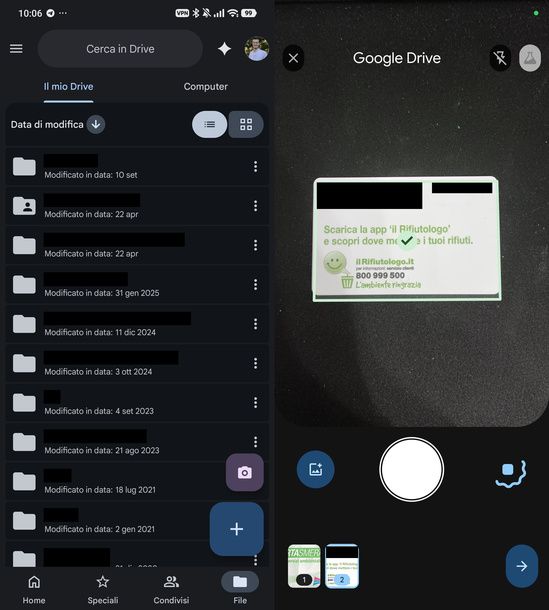
Task: Close the Google Drive scanner
Action: tap(293, 58)
